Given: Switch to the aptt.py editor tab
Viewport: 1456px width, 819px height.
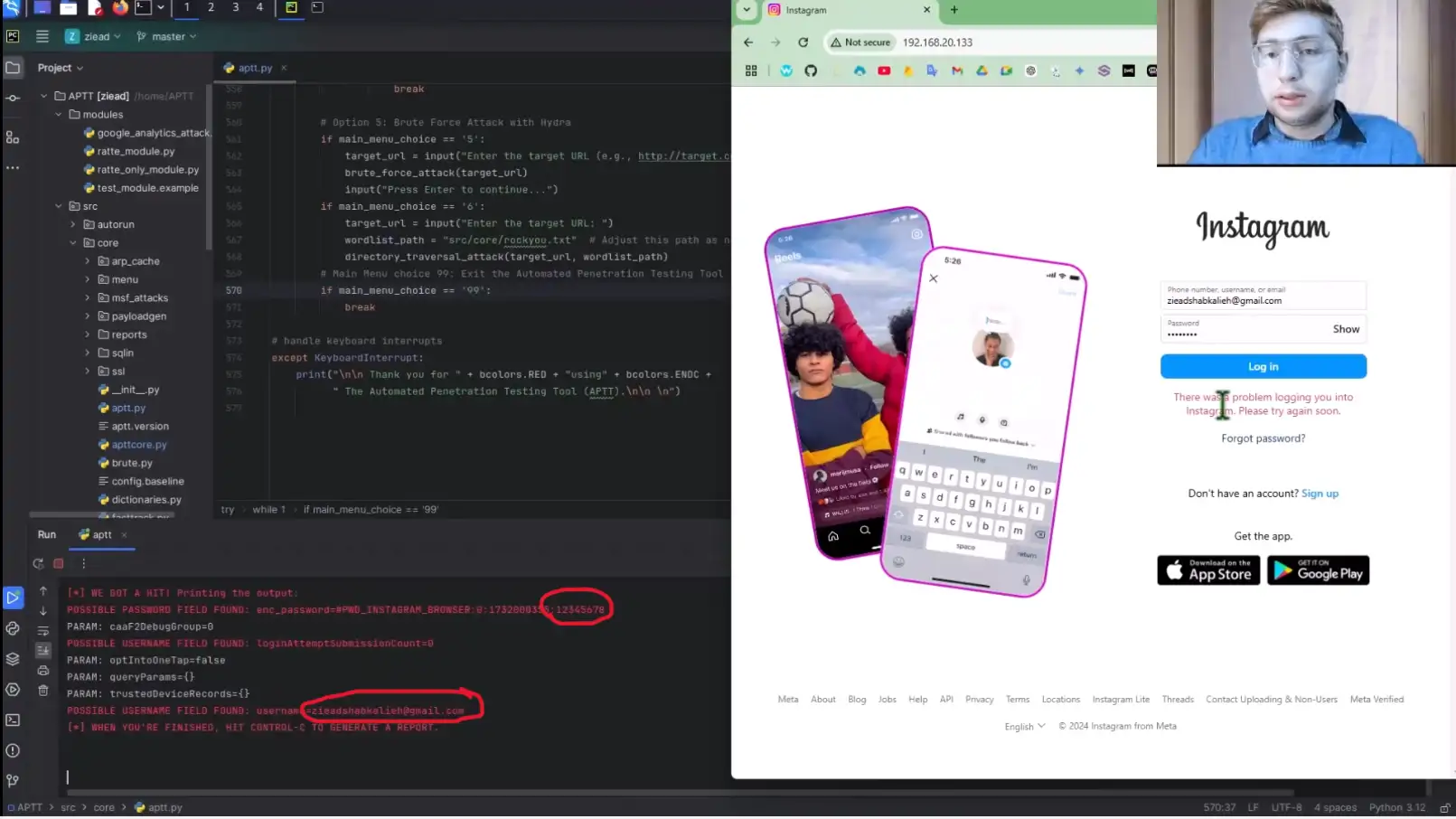Looking at the screenshot, I should pos(254,68).
